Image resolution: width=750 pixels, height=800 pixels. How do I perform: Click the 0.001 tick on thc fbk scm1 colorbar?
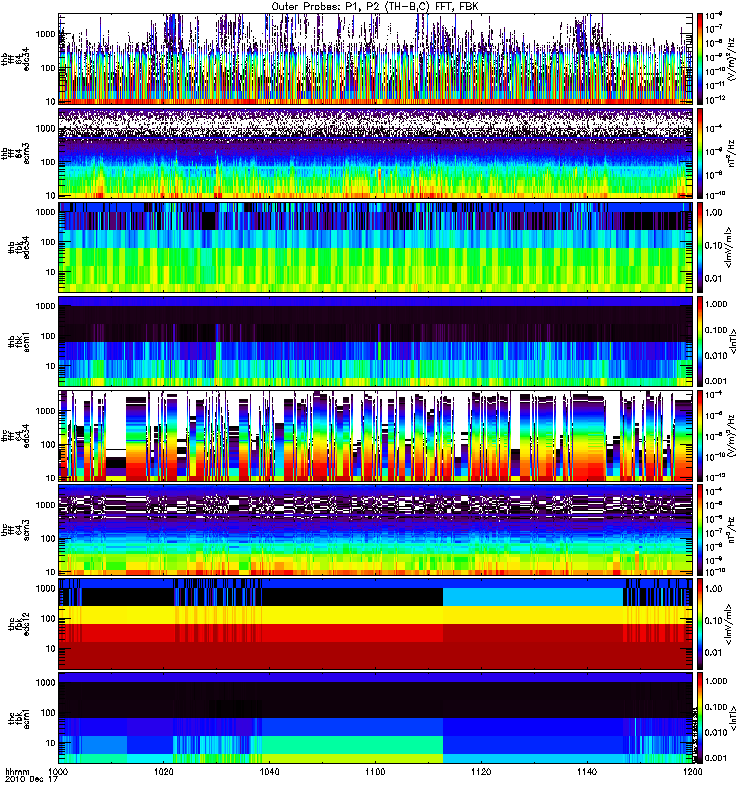715,758
